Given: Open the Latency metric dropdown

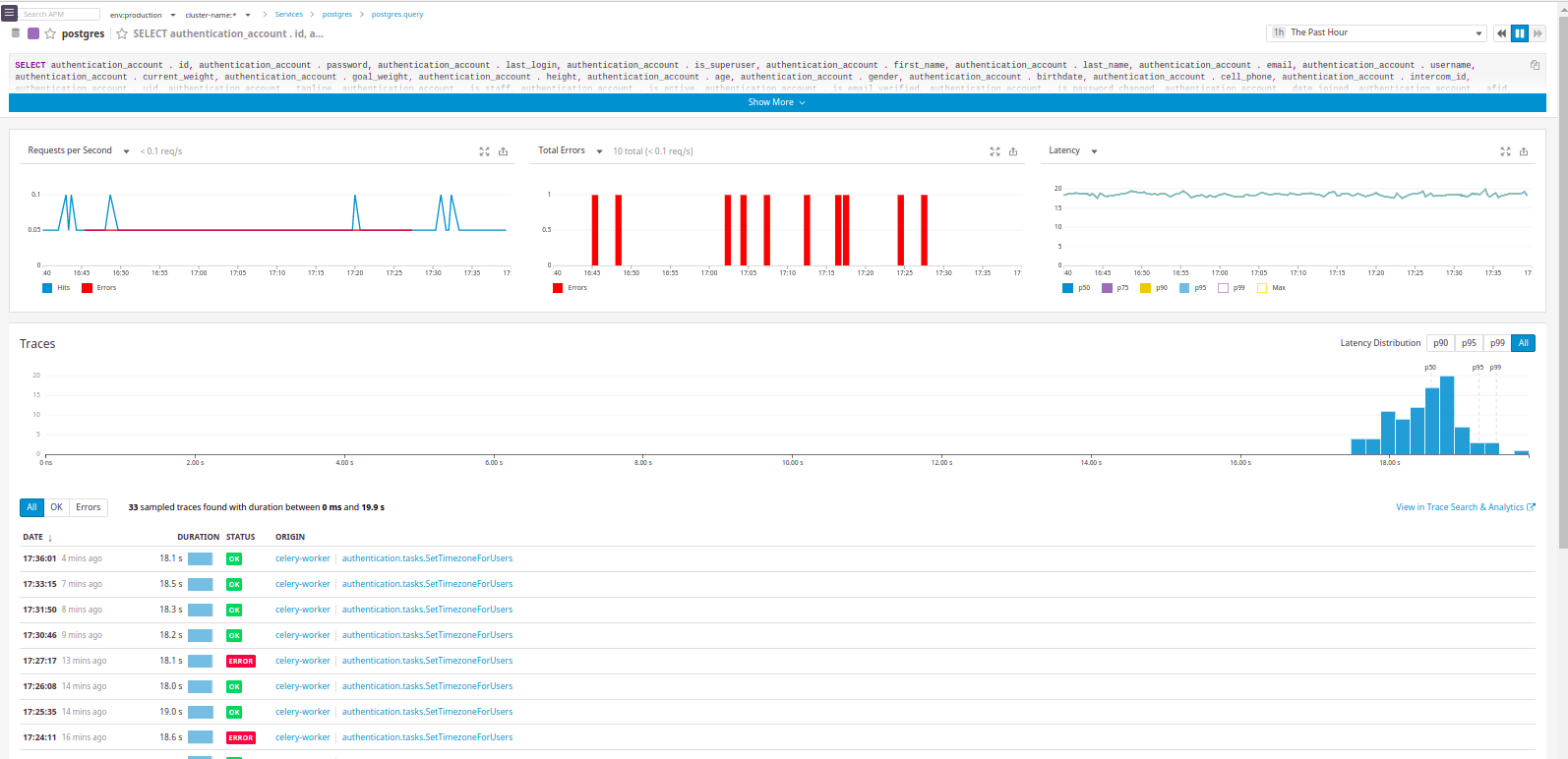Looking at the screenshot, I should point(1073,151).
